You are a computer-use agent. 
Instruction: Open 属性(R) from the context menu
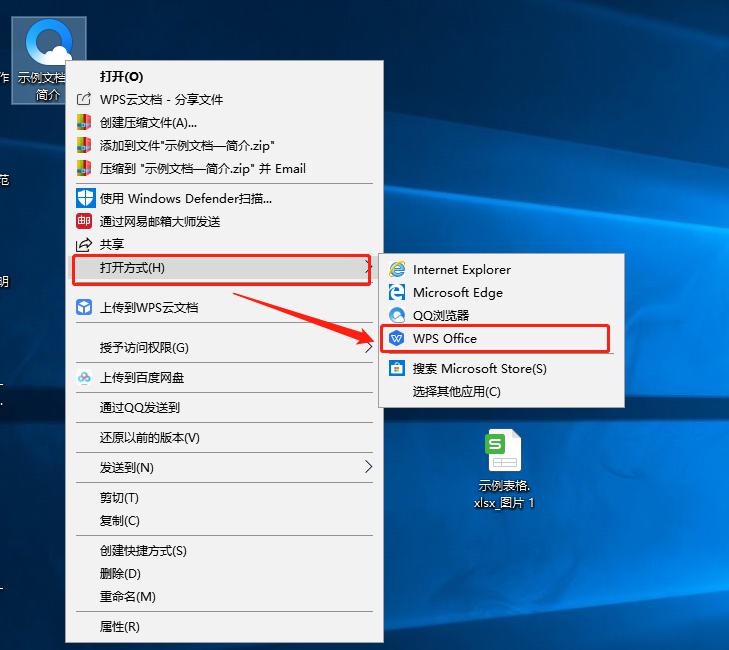225,626
